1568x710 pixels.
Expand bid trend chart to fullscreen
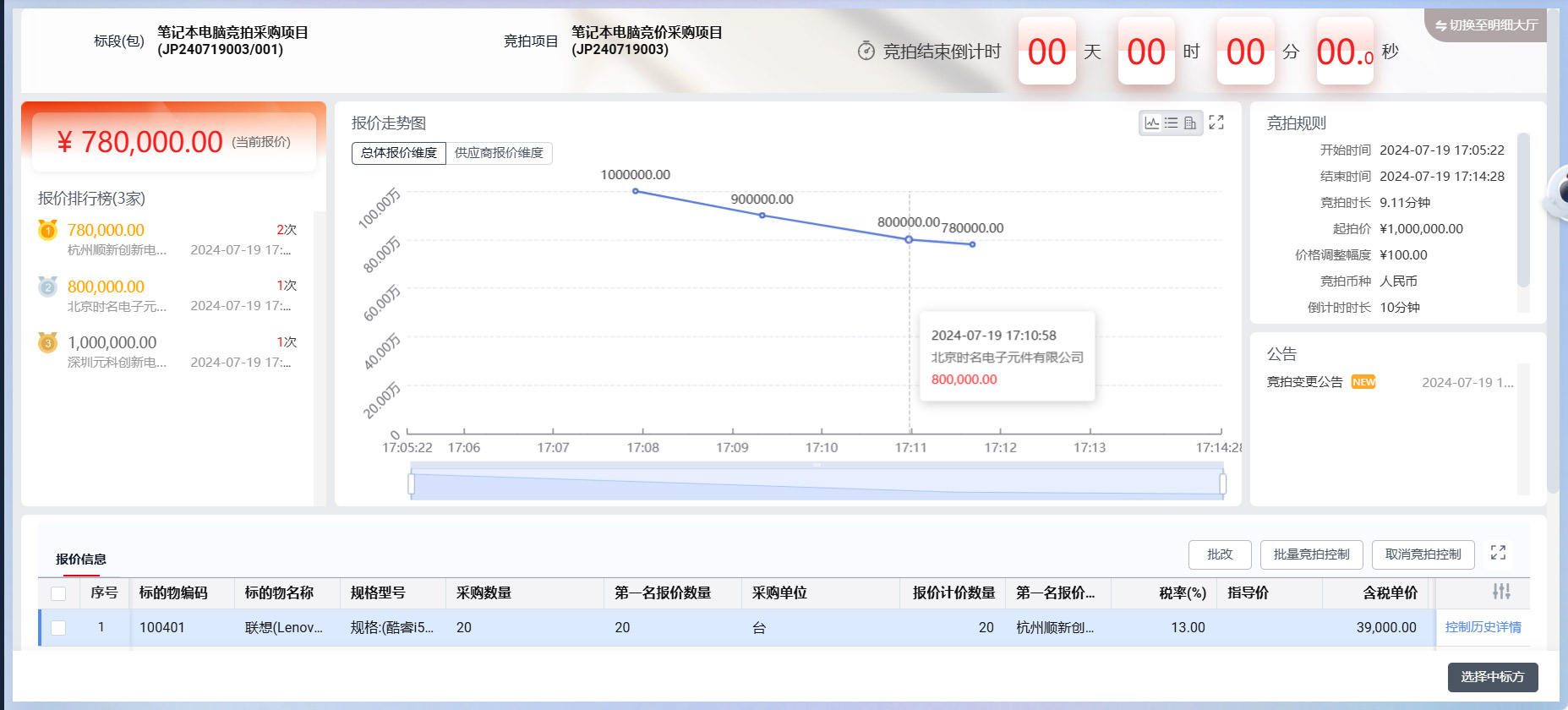[1216, 123]
